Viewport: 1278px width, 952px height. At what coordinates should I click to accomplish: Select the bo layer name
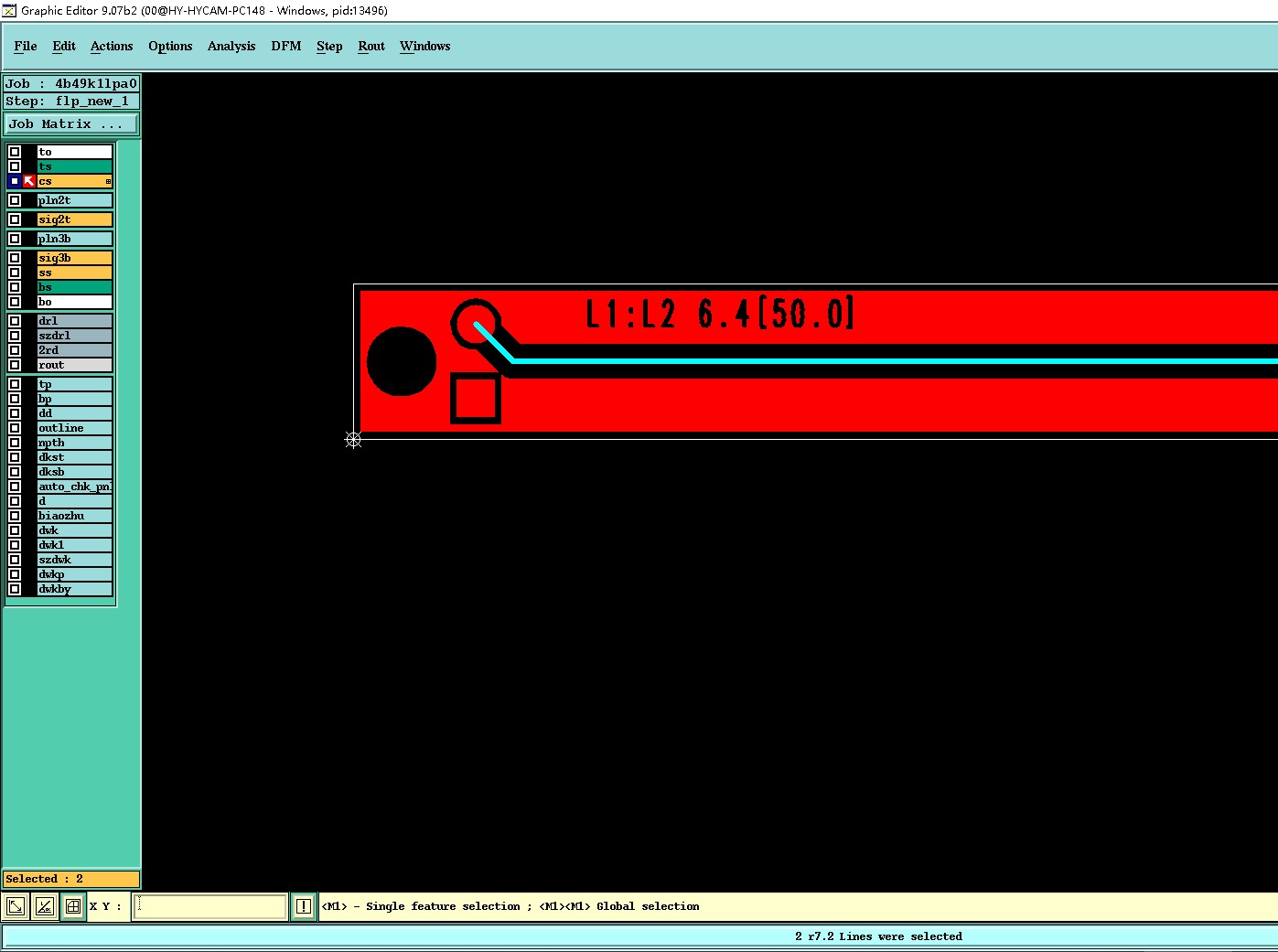coord(75,302)
